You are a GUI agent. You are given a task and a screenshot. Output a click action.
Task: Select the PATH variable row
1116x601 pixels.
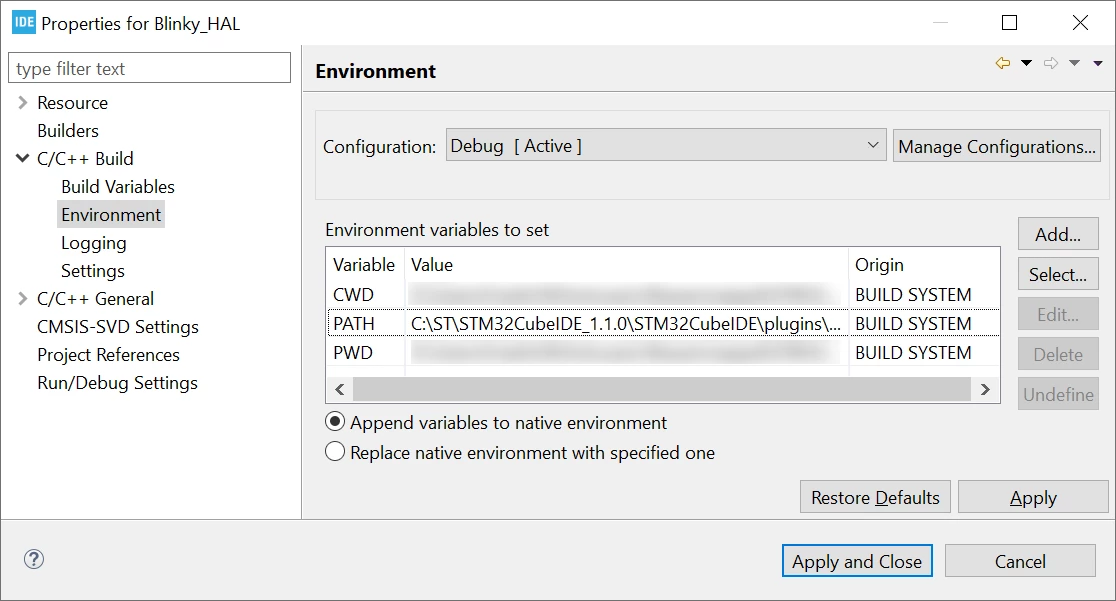click(663, 323)
